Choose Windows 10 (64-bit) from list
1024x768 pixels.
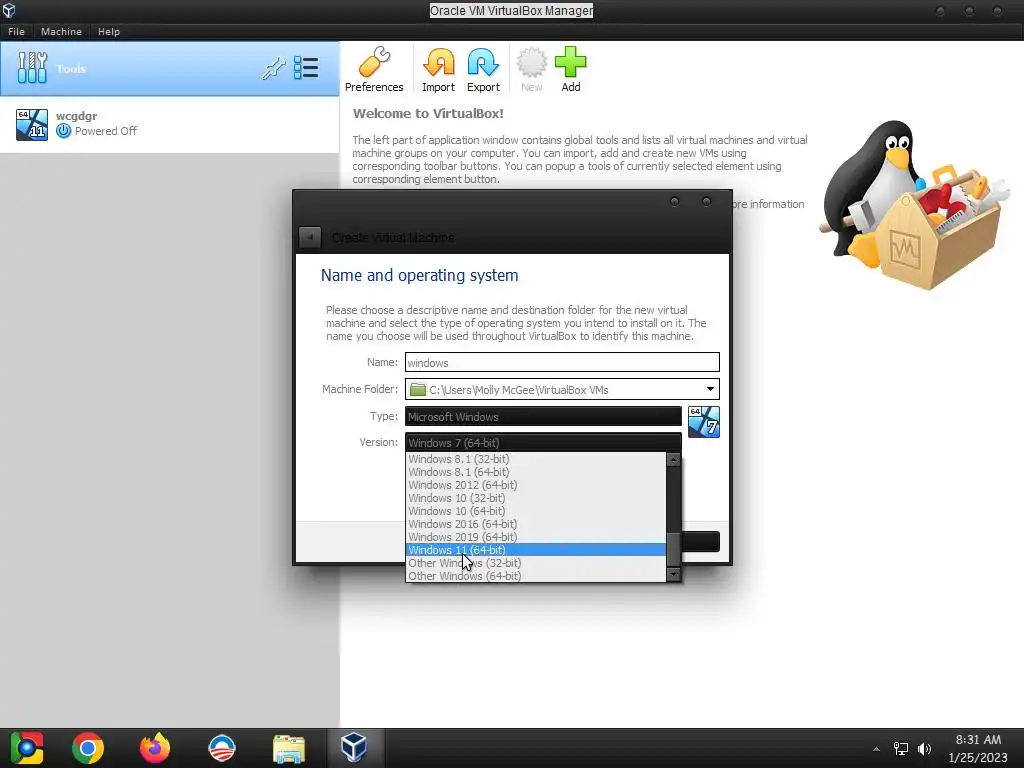[x=536, y=511]
